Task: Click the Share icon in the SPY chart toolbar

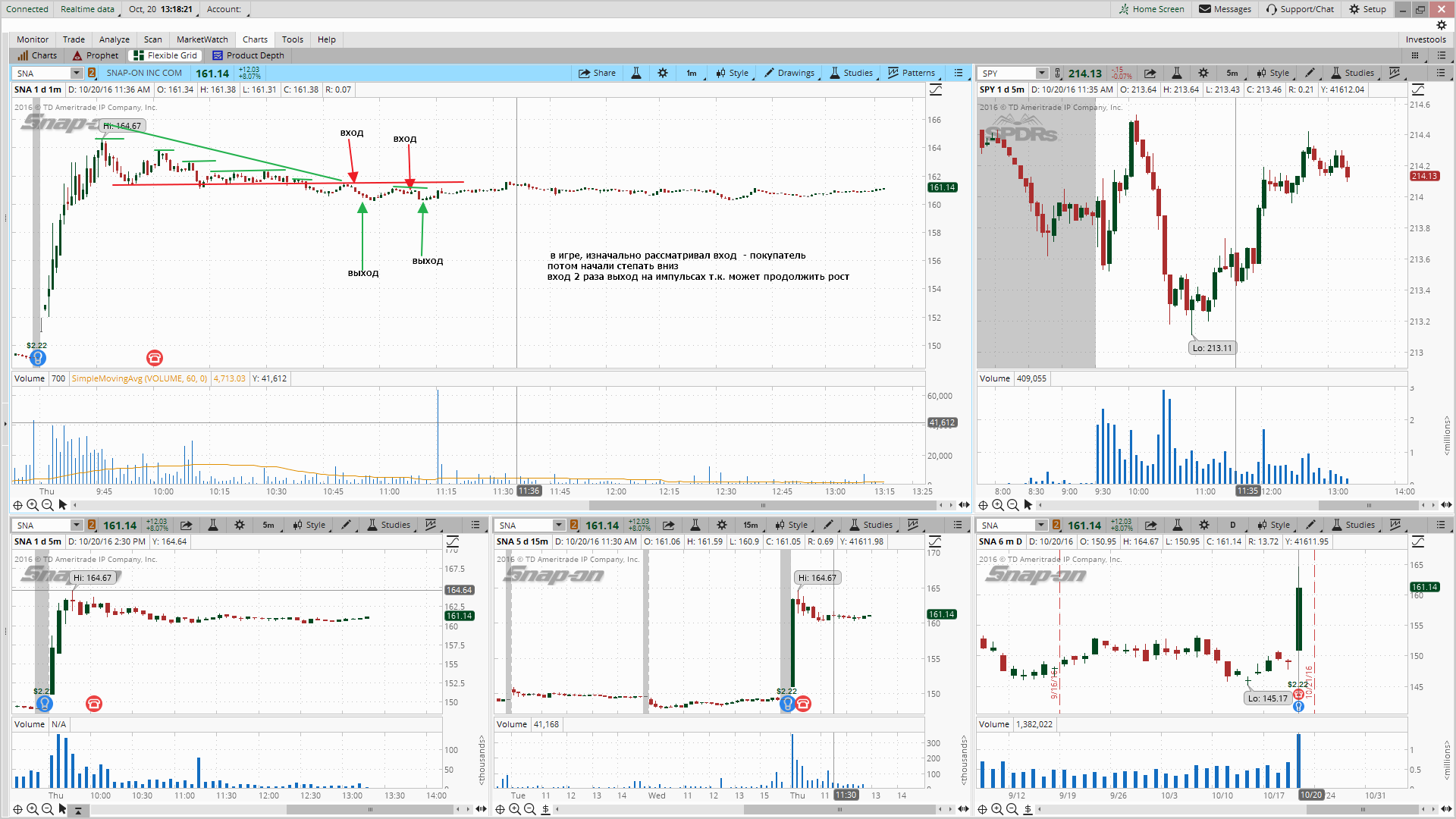Action: [x=1150, y=73]
